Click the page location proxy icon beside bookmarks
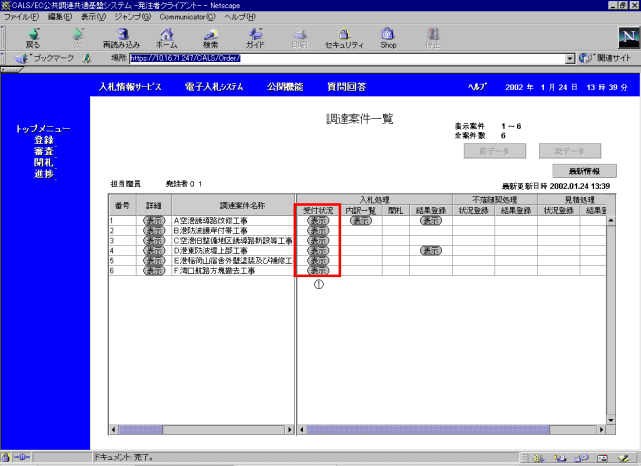The height and width of the screenshot is (466, 641). point(86,58)
